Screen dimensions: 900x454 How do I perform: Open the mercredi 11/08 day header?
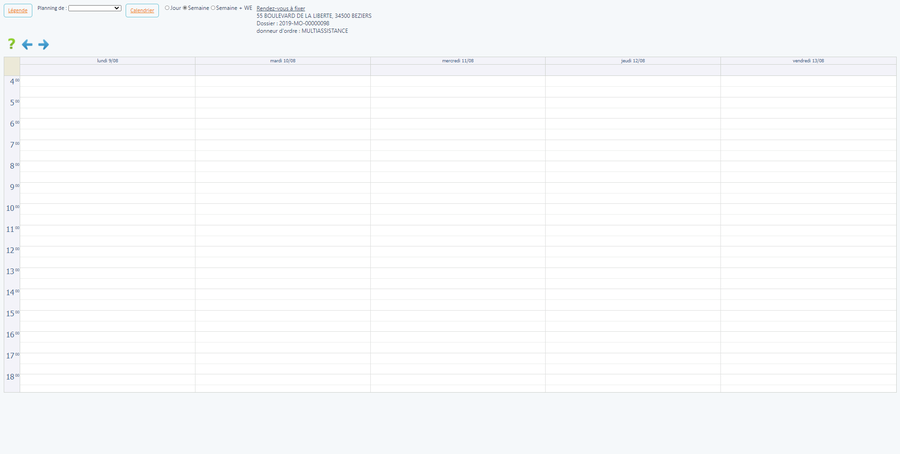point(457,61)
